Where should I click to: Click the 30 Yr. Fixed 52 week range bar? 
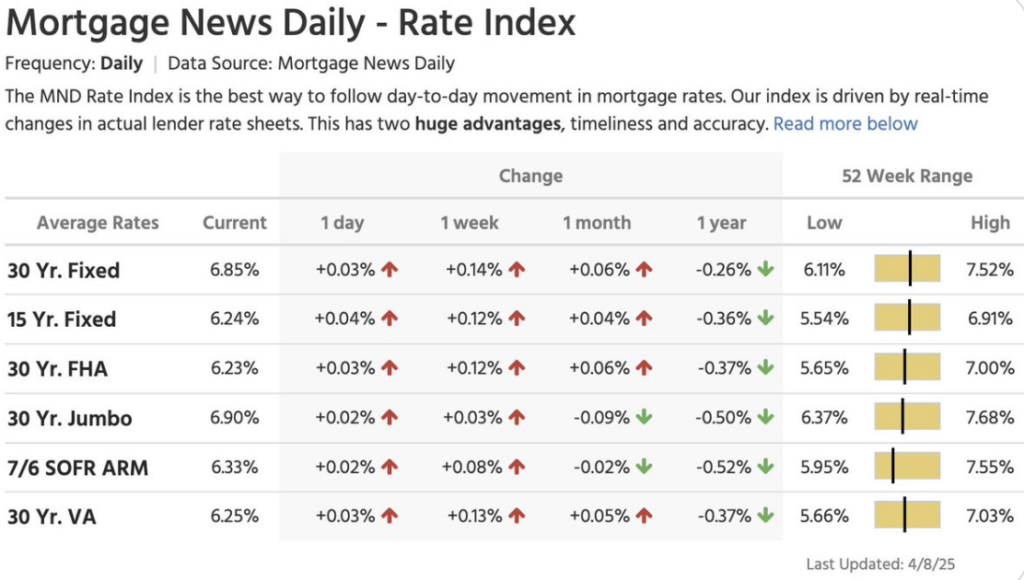[908, 270]
